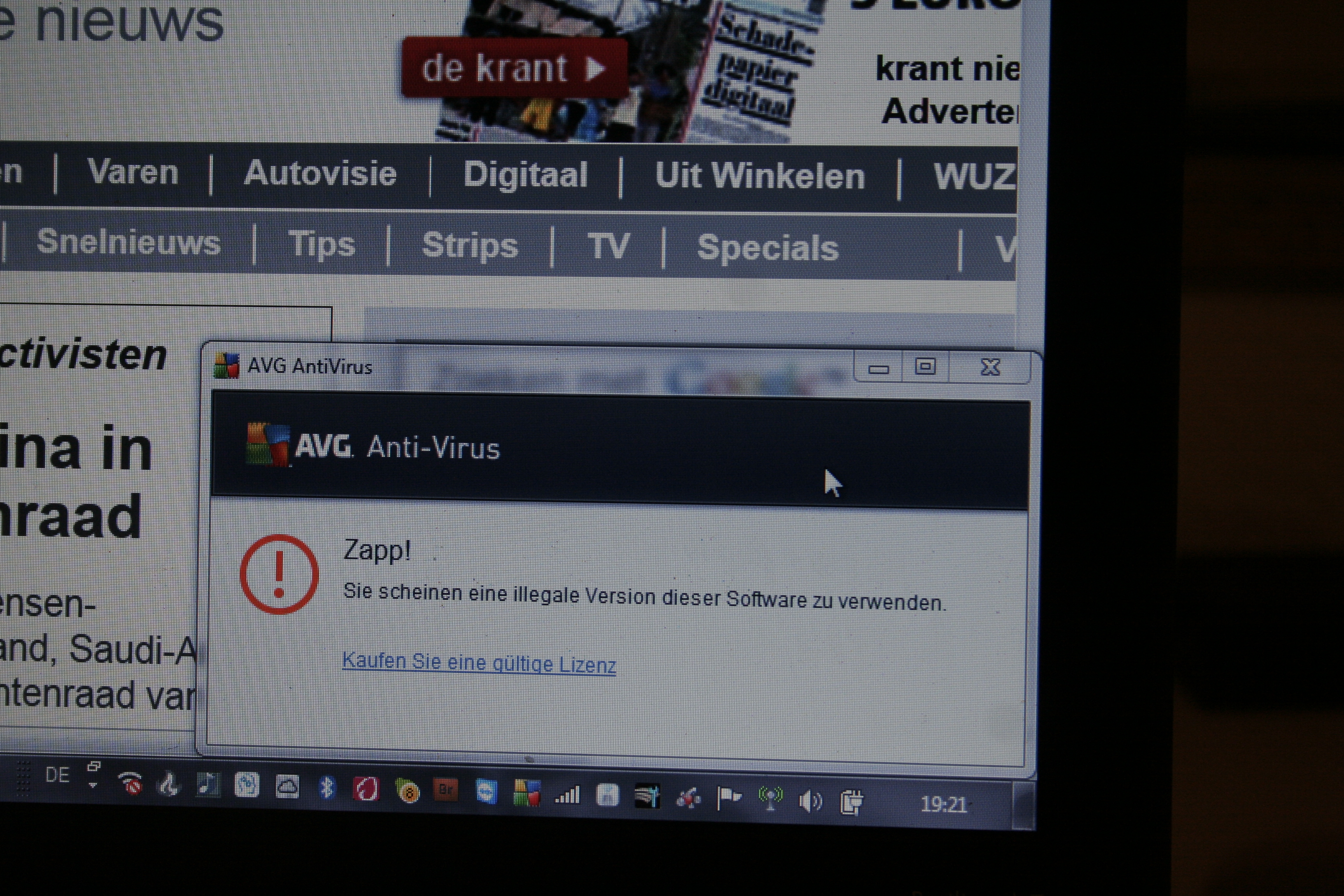Image resolution: width=1344 pixels, height=896 pixels.
Task: Open Bluetooth tray icon
Action: (x=327, y=787)
